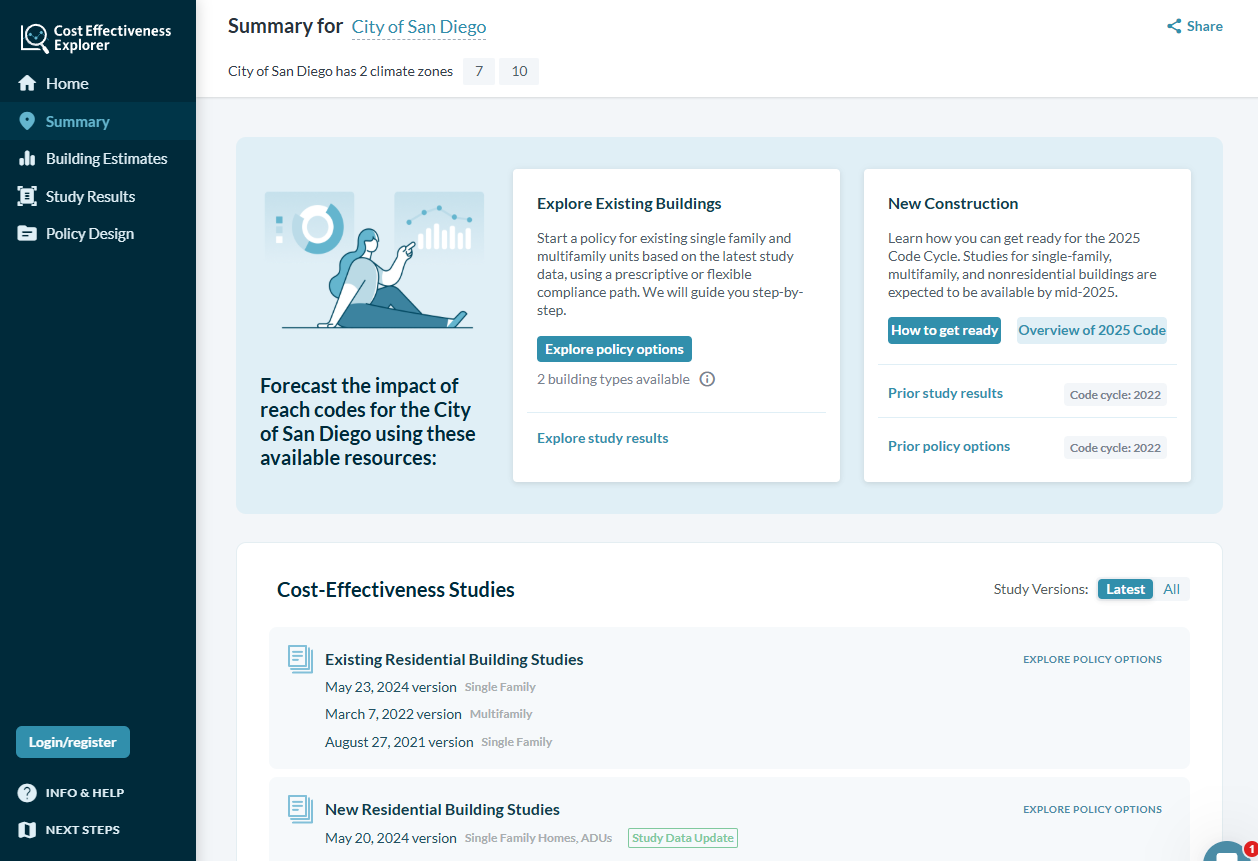Click the Login/register button

73,742
